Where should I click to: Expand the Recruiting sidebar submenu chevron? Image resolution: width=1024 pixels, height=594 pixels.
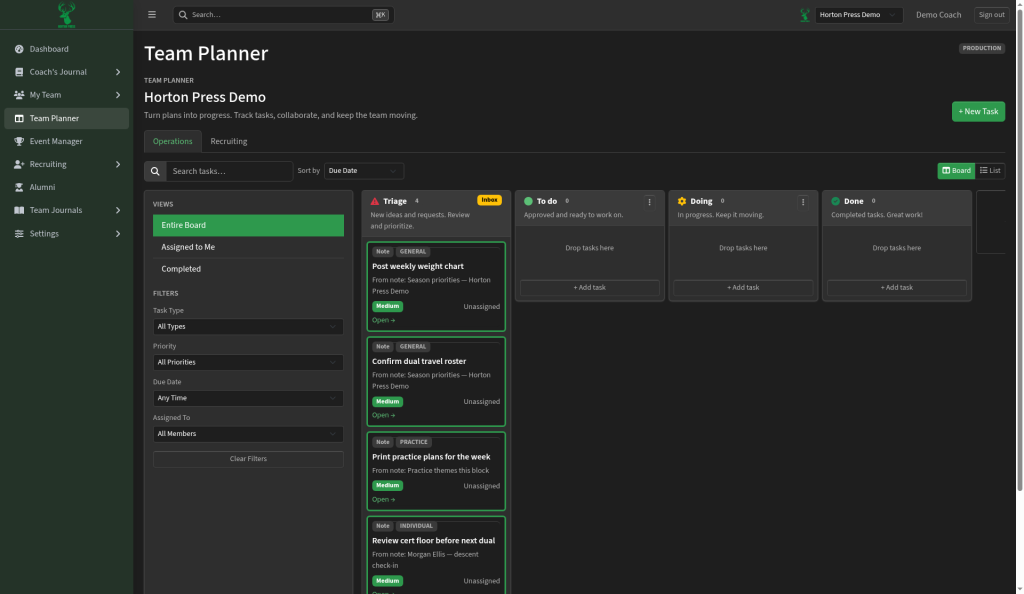(118, 164)
